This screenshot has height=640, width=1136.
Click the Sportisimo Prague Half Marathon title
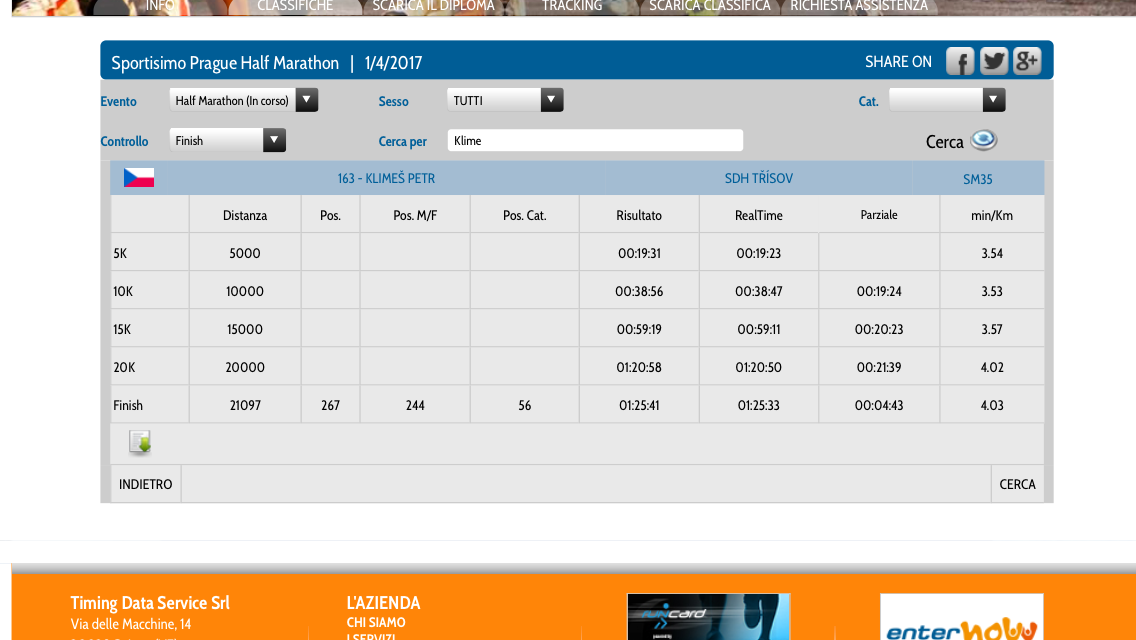coord(225,63)
